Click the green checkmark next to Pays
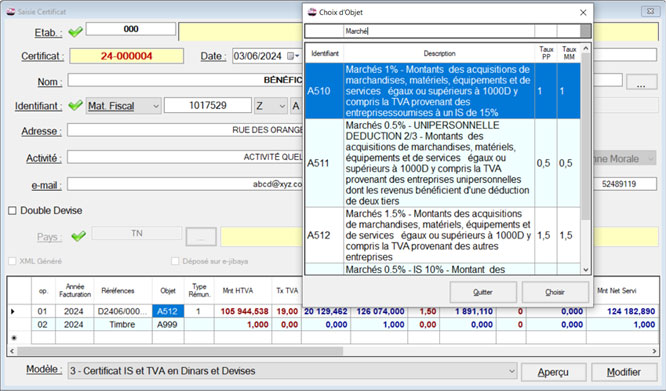This screenshot has height=391, width=666. pyautogui.click(x=79, y=236)
